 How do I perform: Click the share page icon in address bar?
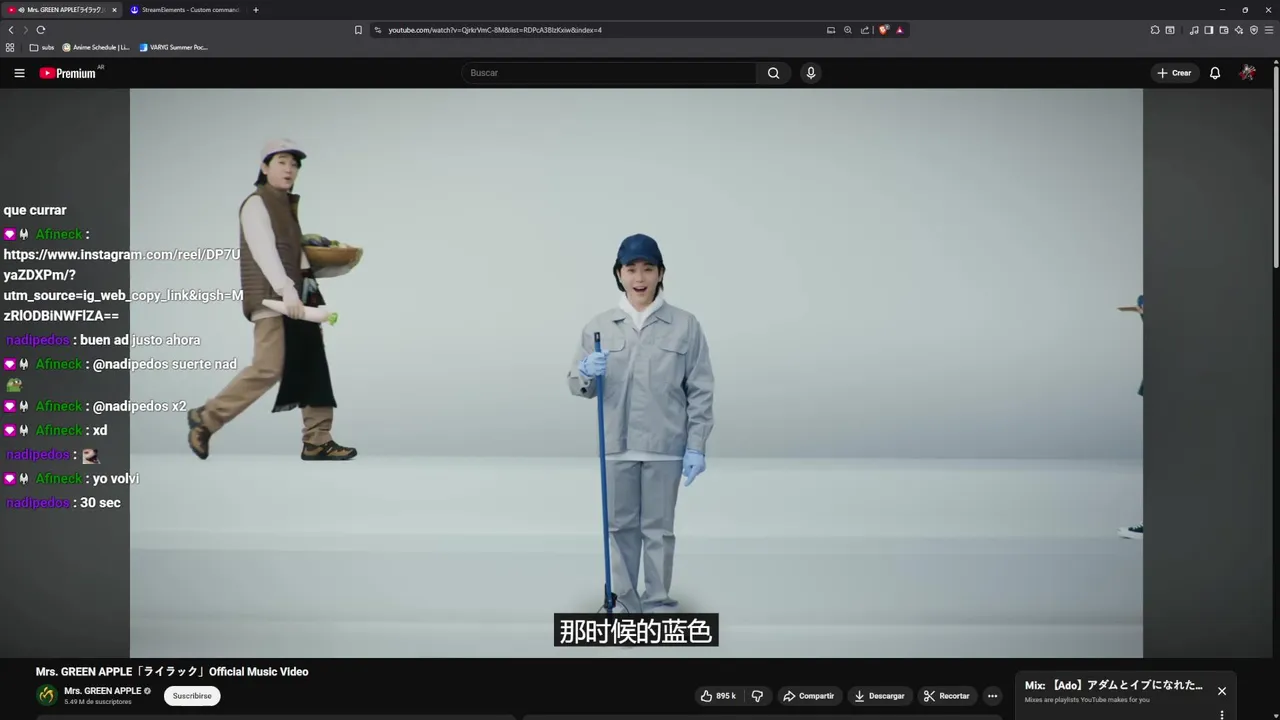click(x=865, y=30)
